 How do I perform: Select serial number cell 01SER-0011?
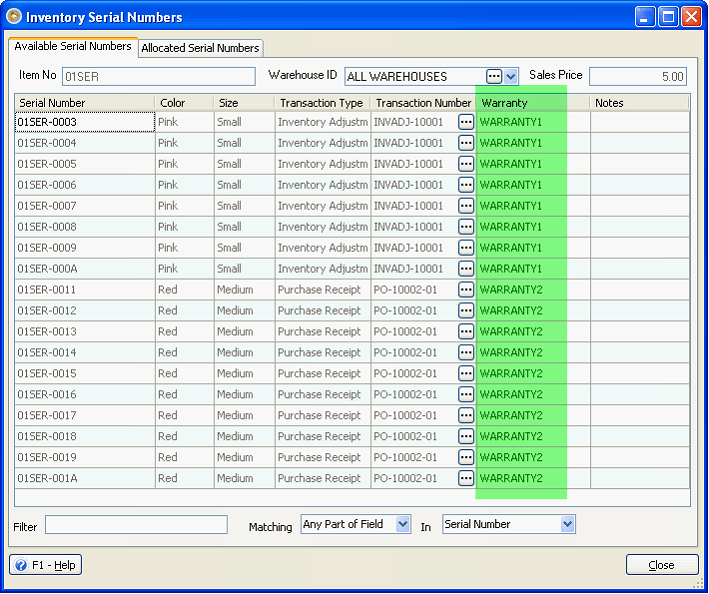(x=85, y=289)
